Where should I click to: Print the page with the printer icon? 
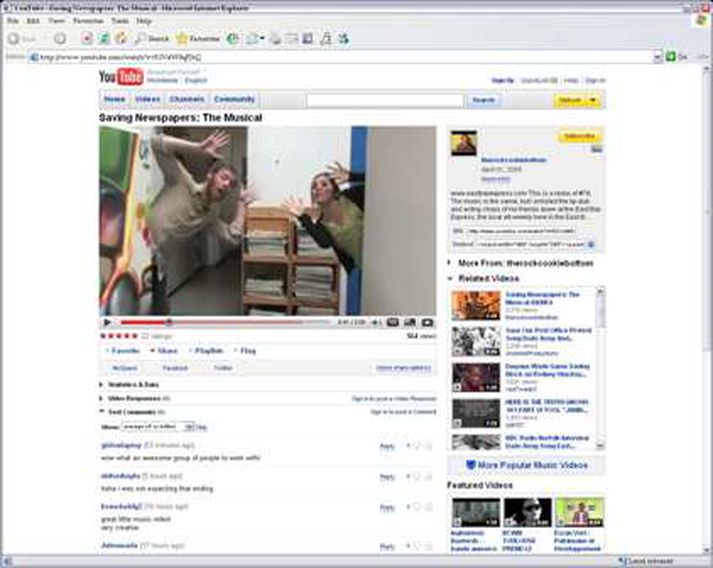276,39
